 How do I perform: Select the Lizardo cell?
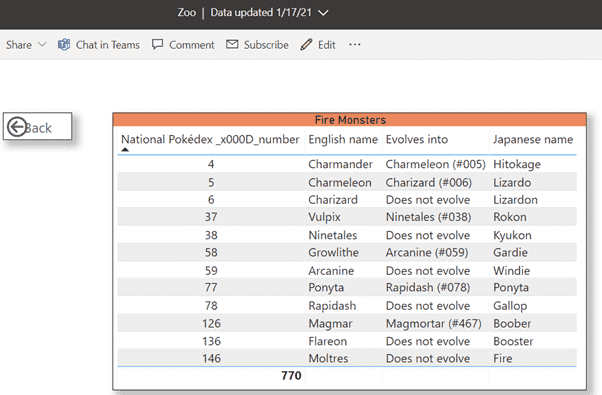[512, 182]
